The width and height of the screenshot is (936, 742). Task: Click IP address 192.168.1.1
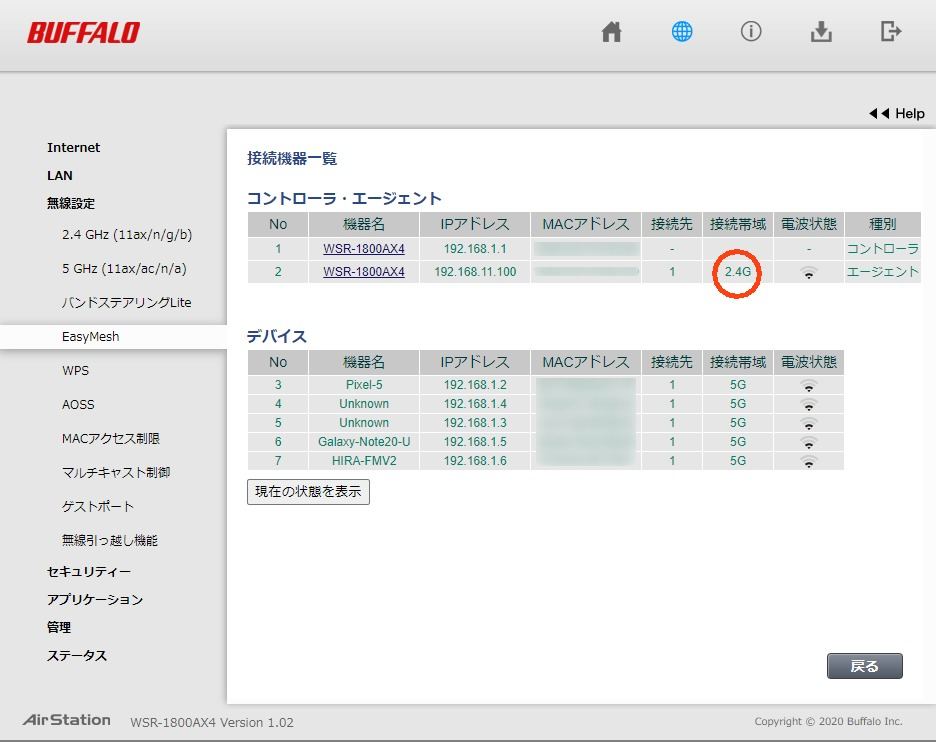475,249
